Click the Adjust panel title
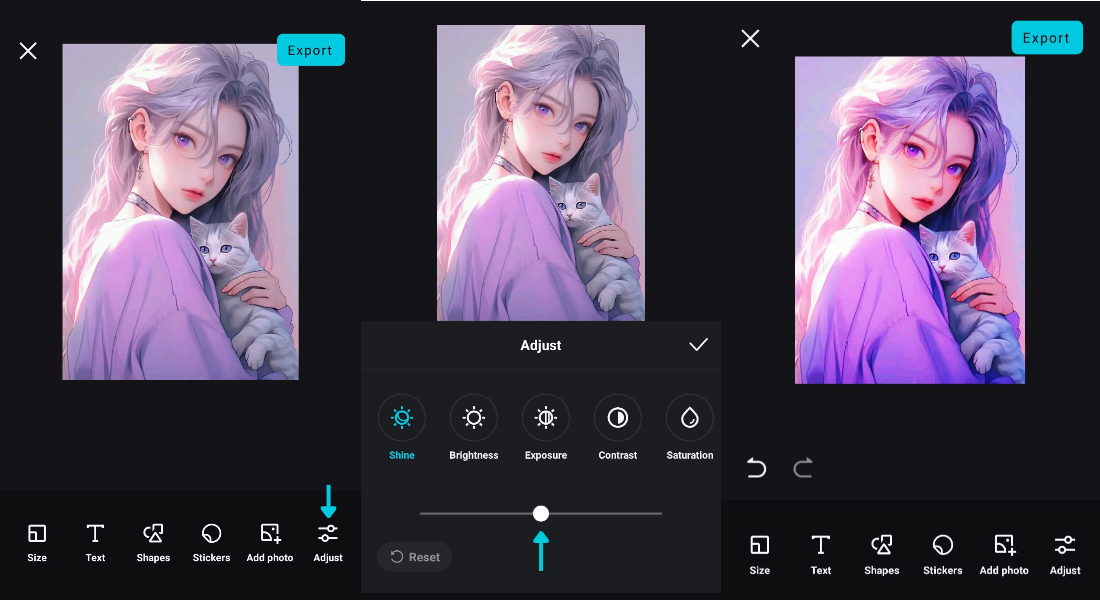Screen dimensions: 1100x600 click(541, 345)
